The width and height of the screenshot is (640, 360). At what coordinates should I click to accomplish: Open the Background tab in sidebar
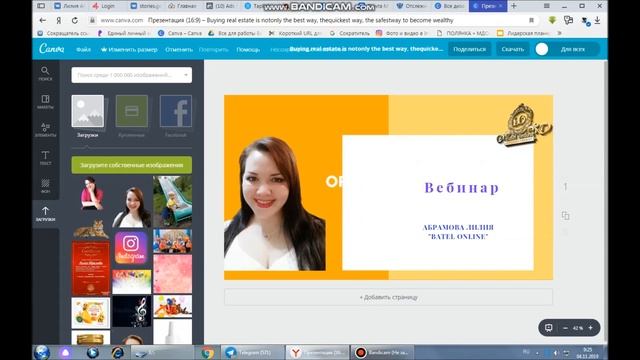[45, 186]
